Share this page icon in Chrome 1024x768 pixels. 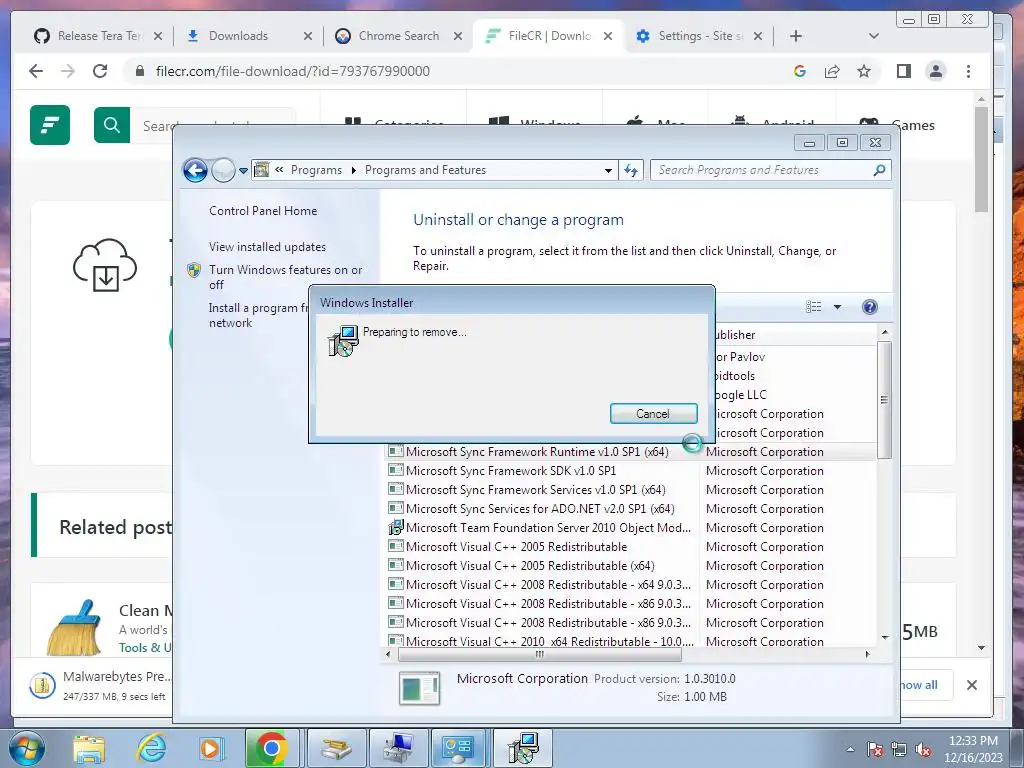click(x=832, y=71)
